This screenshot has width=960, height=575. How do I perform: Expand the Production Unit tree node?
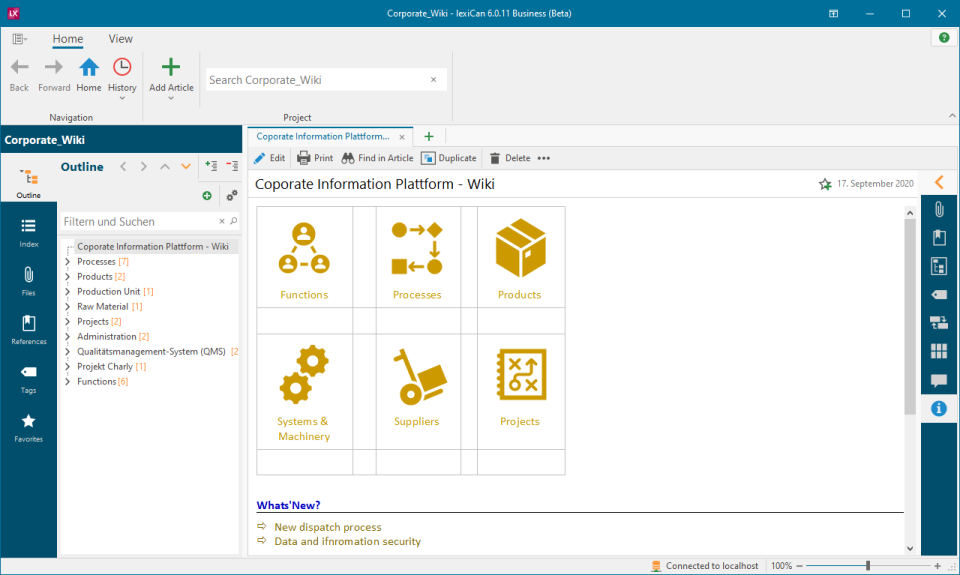click(x=67, y=291)
